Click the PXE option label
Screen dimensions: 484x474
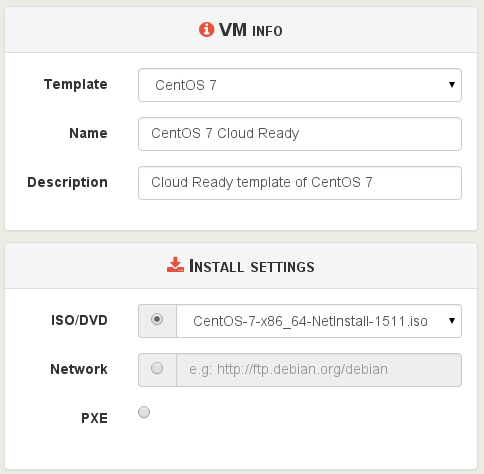coord(94,418)
